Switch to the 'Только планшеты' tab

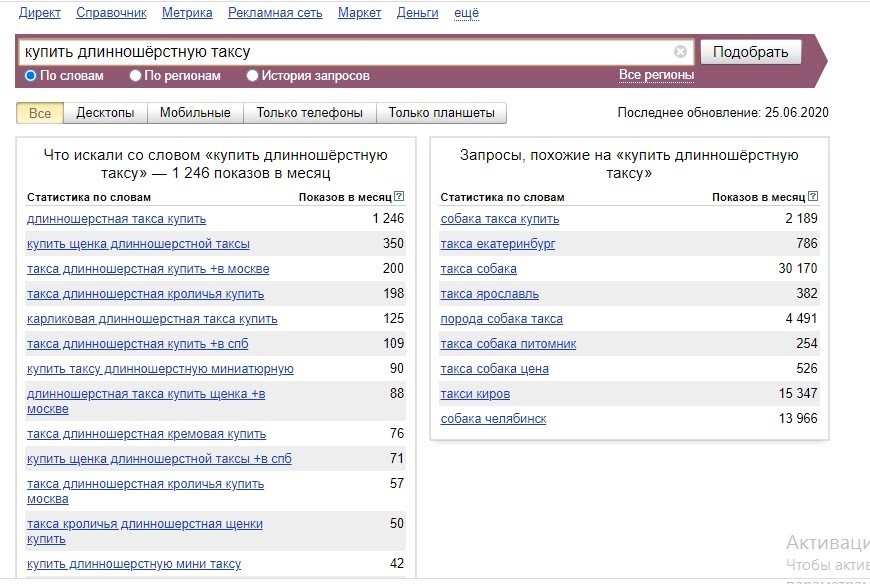tap(441, 113)
